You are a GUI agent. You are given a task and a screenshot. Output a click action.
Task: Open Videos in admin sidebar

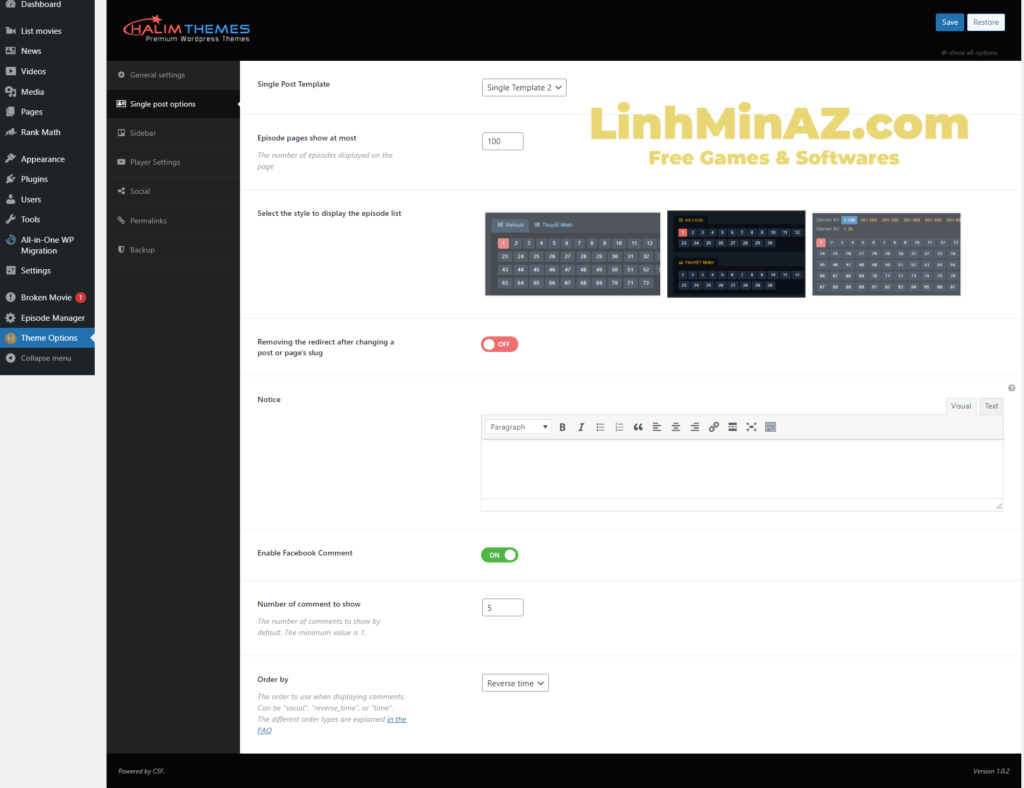(x=47, y=71)
